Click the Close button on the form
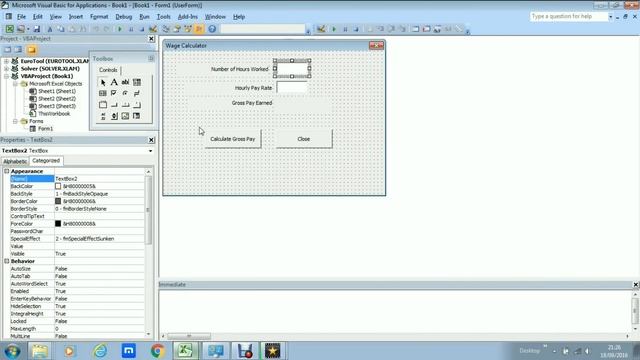Viewport: 640px width, 360px height. (x=304, y=139)
